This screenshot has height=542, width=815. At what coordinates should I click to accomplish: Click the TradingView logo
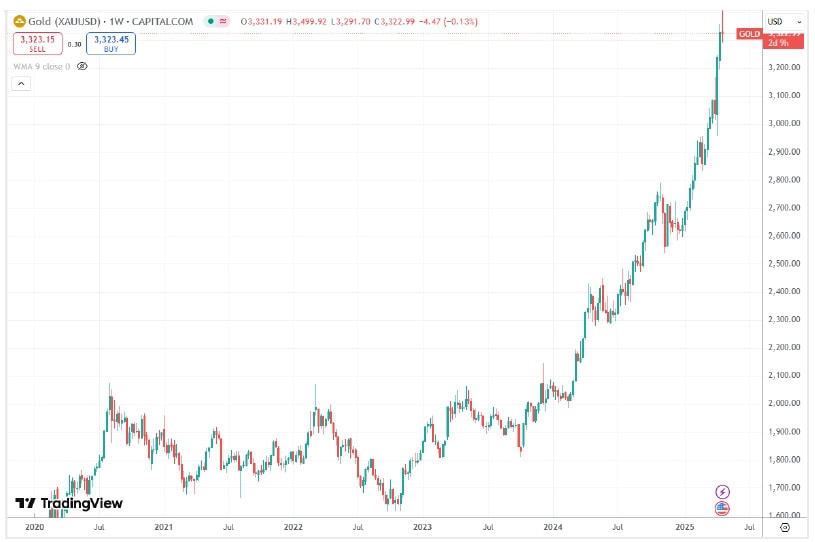(x=69, y=503)
